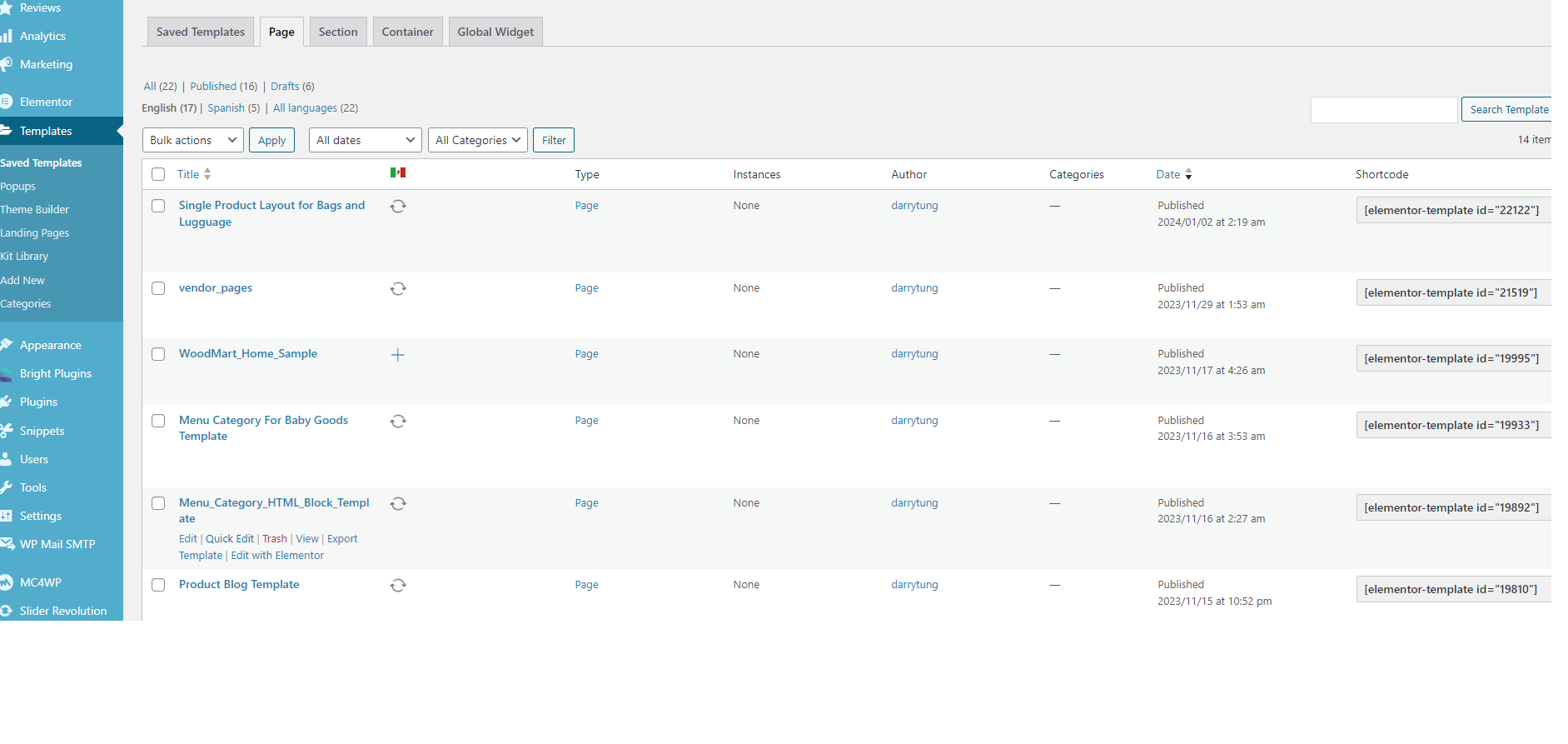Click sync icon for Menu Category Baby Goods

coord(398,421)
